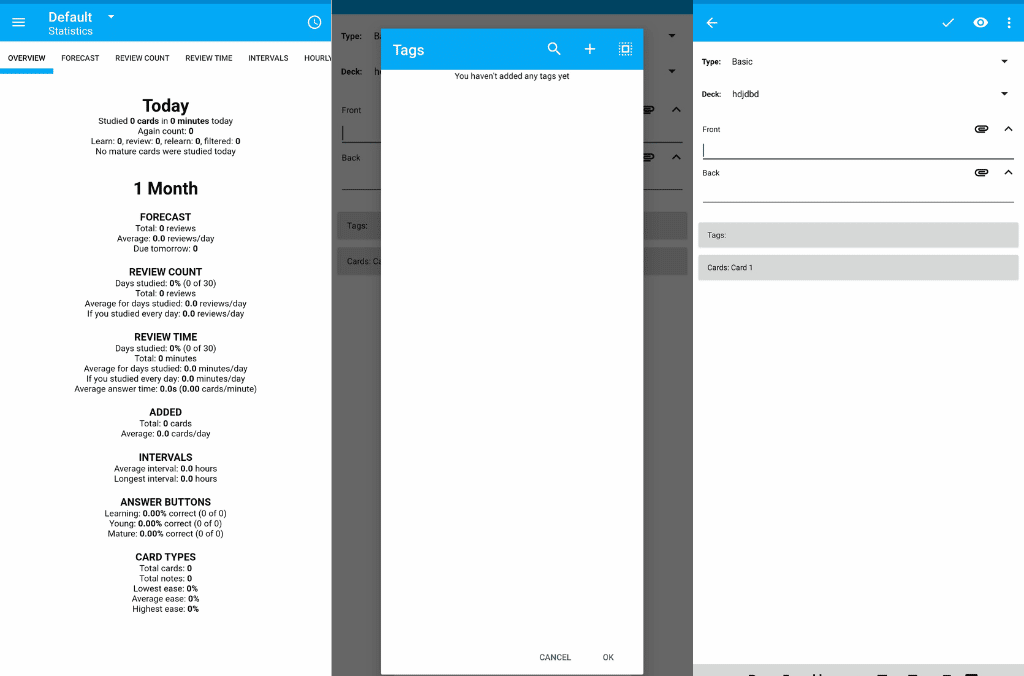Preview card with the eye icon
This screenshot has height=676, width=1024.
tap(981, 23)
